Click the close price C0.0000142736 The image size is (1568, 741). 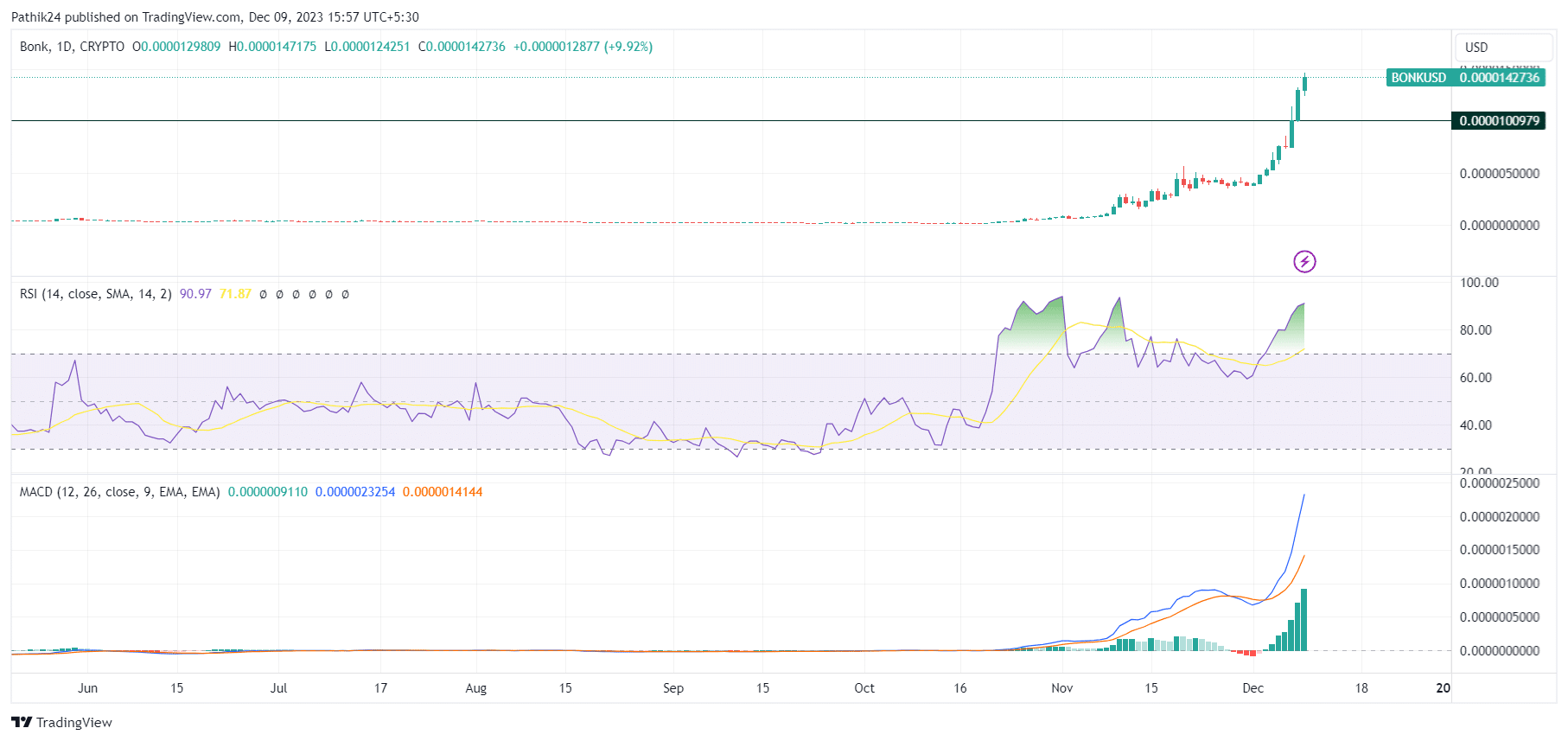pos(462,47)
